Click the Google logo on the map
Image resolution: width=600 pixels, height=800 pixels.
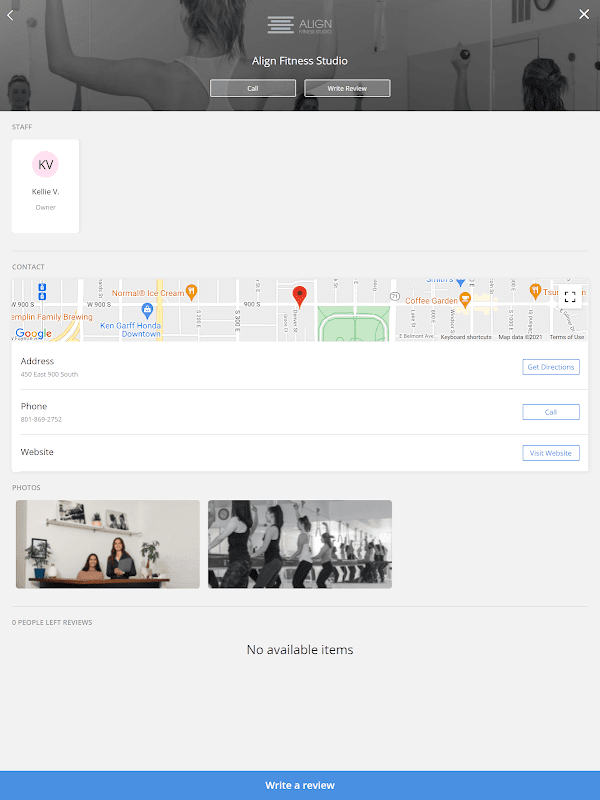pyautogui.click(x=33, y=333)
